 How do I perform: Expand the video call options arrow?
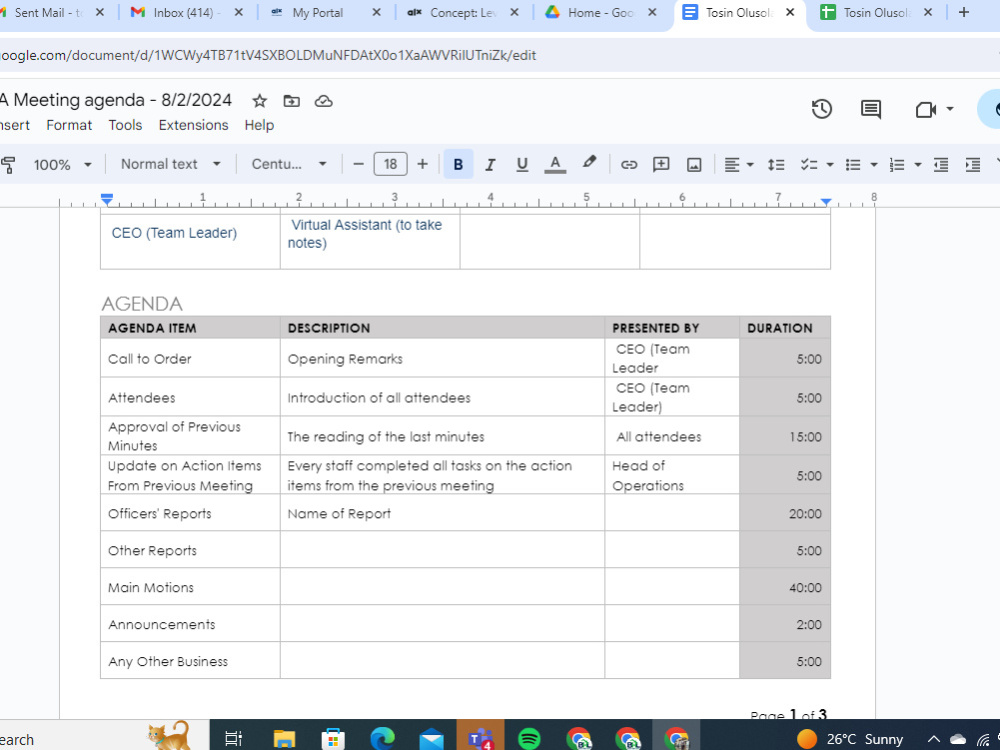pos(950,109)
